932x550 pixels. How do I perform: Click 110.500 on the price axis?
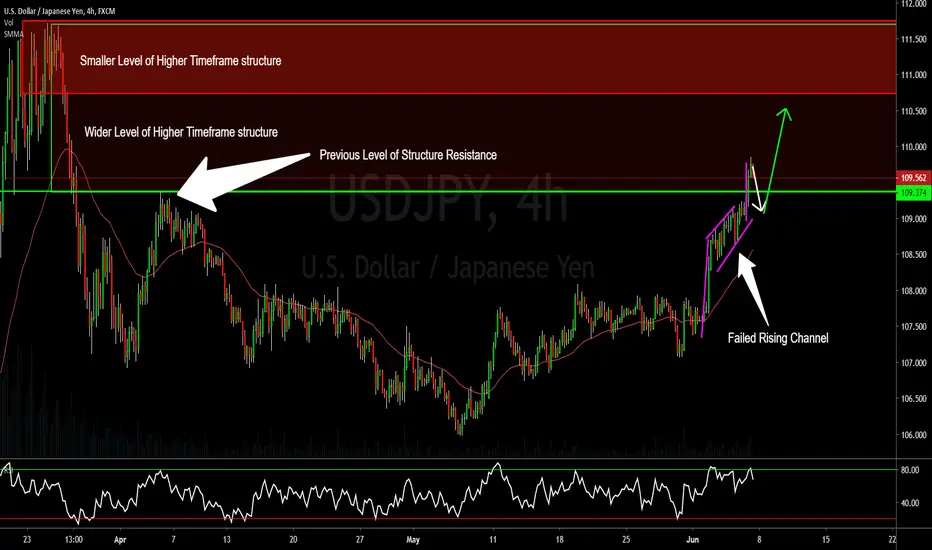coord(914,111)
